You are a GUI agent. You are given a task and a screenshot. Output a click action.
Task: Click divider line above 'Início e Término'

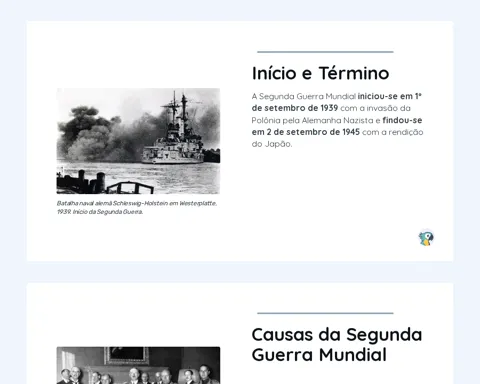point(325,52)
